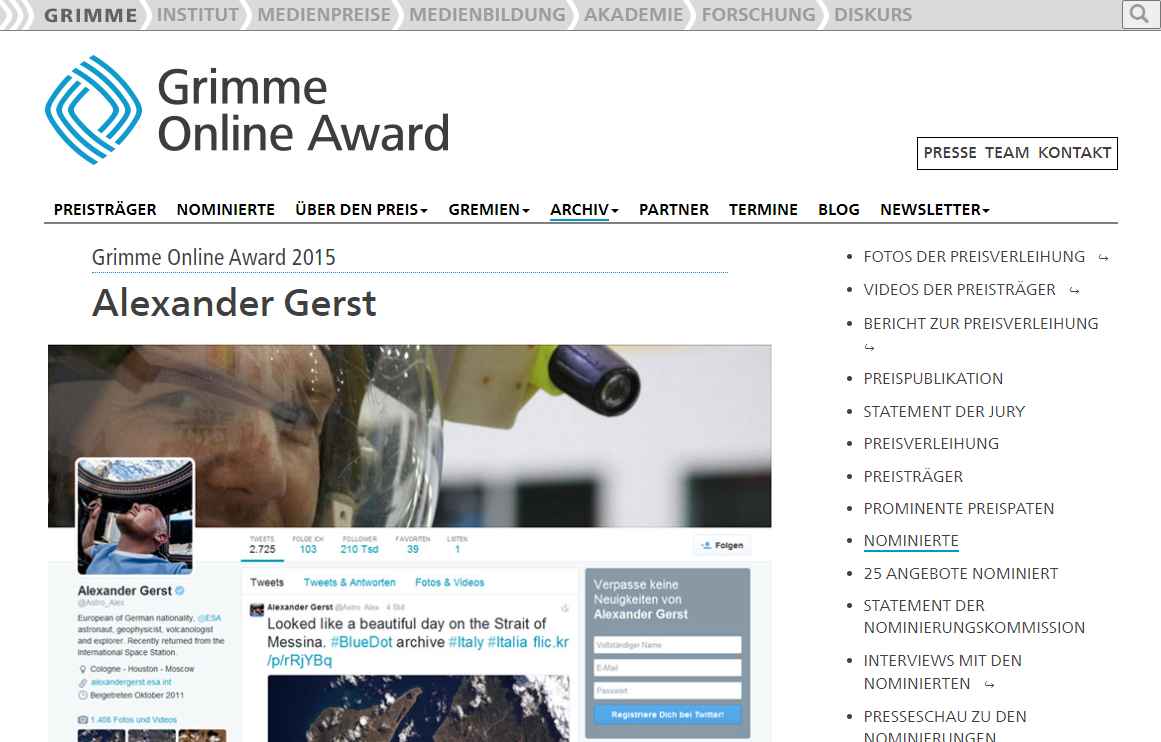Click the E-Mail input field
The height and width of the screenshot is (742, 1161).
click(667, 668)
